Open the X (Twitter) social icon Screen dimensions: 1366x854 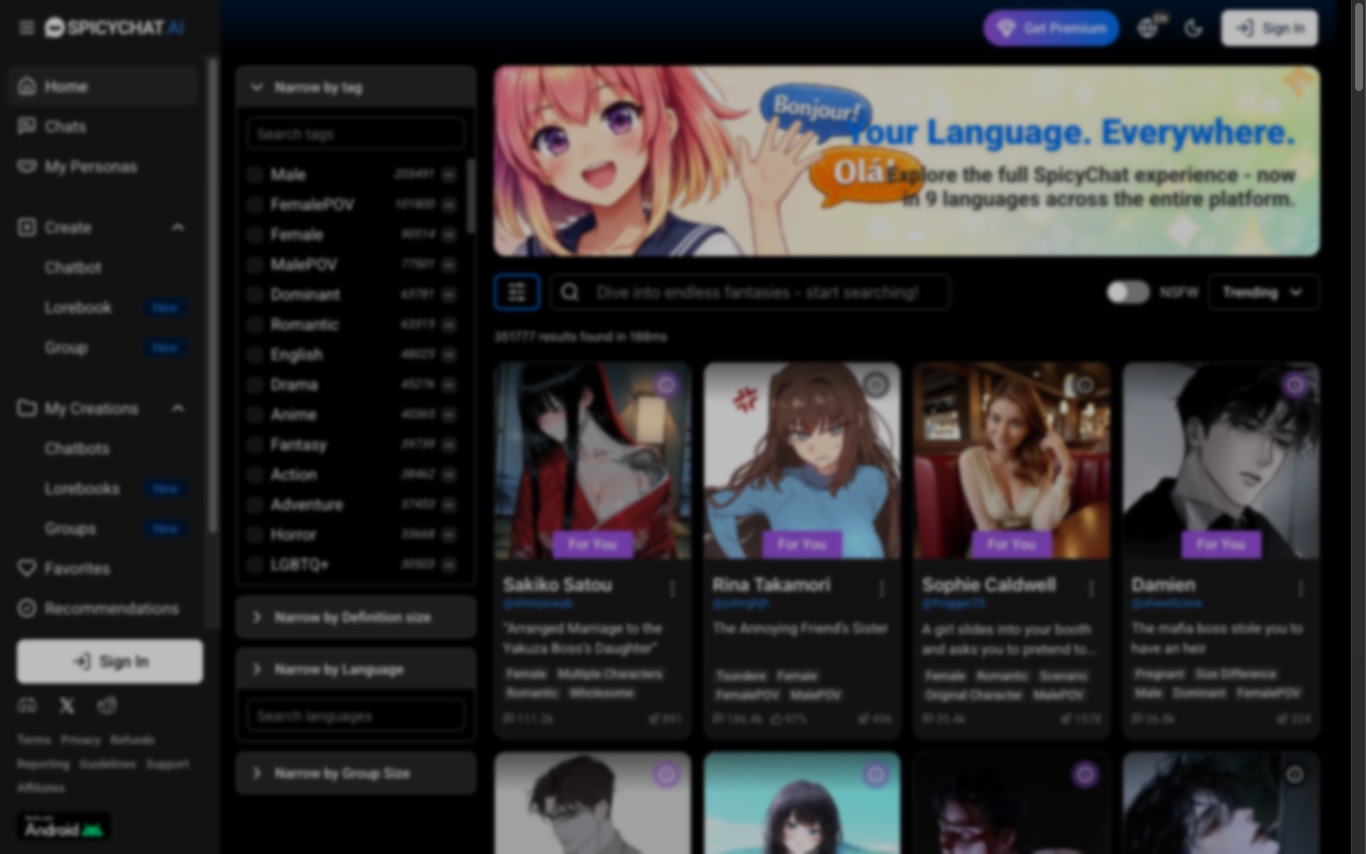[x=67, y=706]
